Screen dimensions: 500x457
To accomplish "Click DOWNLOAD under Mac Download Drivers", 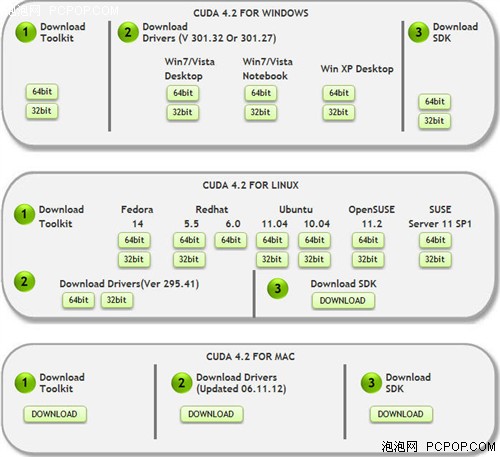I will pyautogui.click(x=211, y=414).
